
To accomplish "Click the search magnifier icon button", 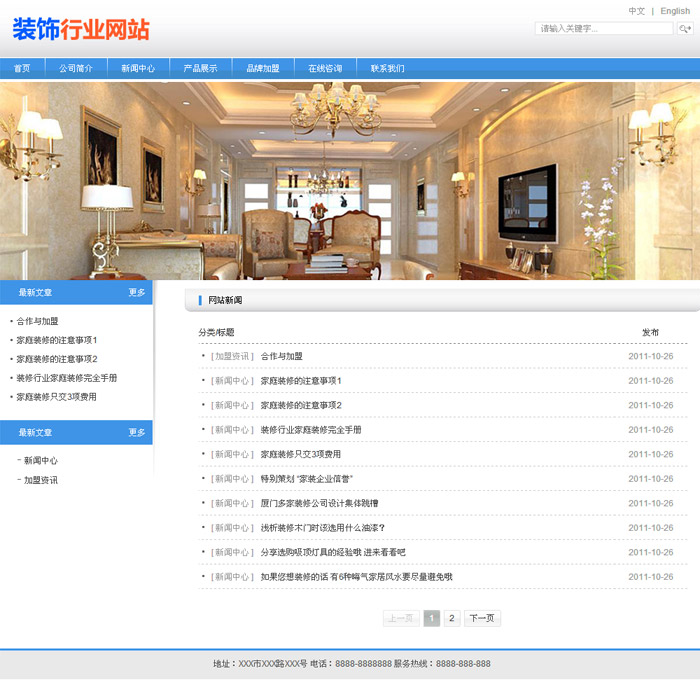I will coord(685,29).
